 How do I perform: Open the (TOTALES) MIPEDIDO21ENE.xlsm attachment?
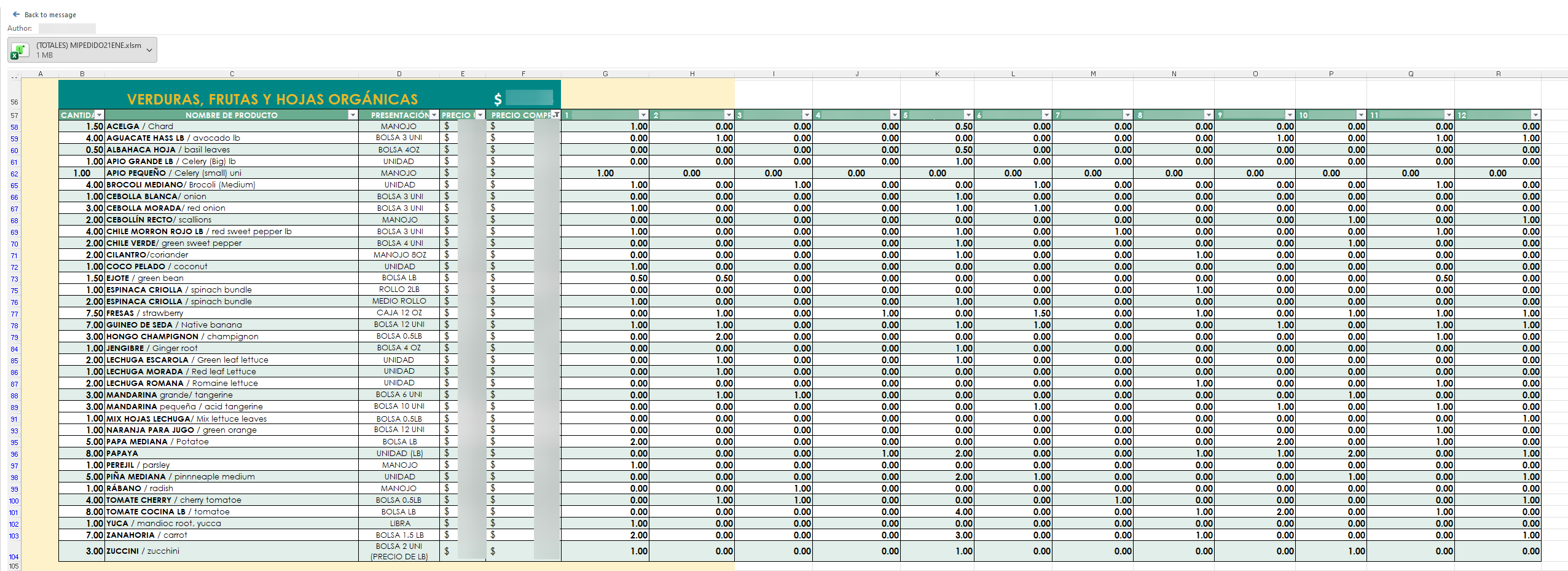(x=82, y=50)
